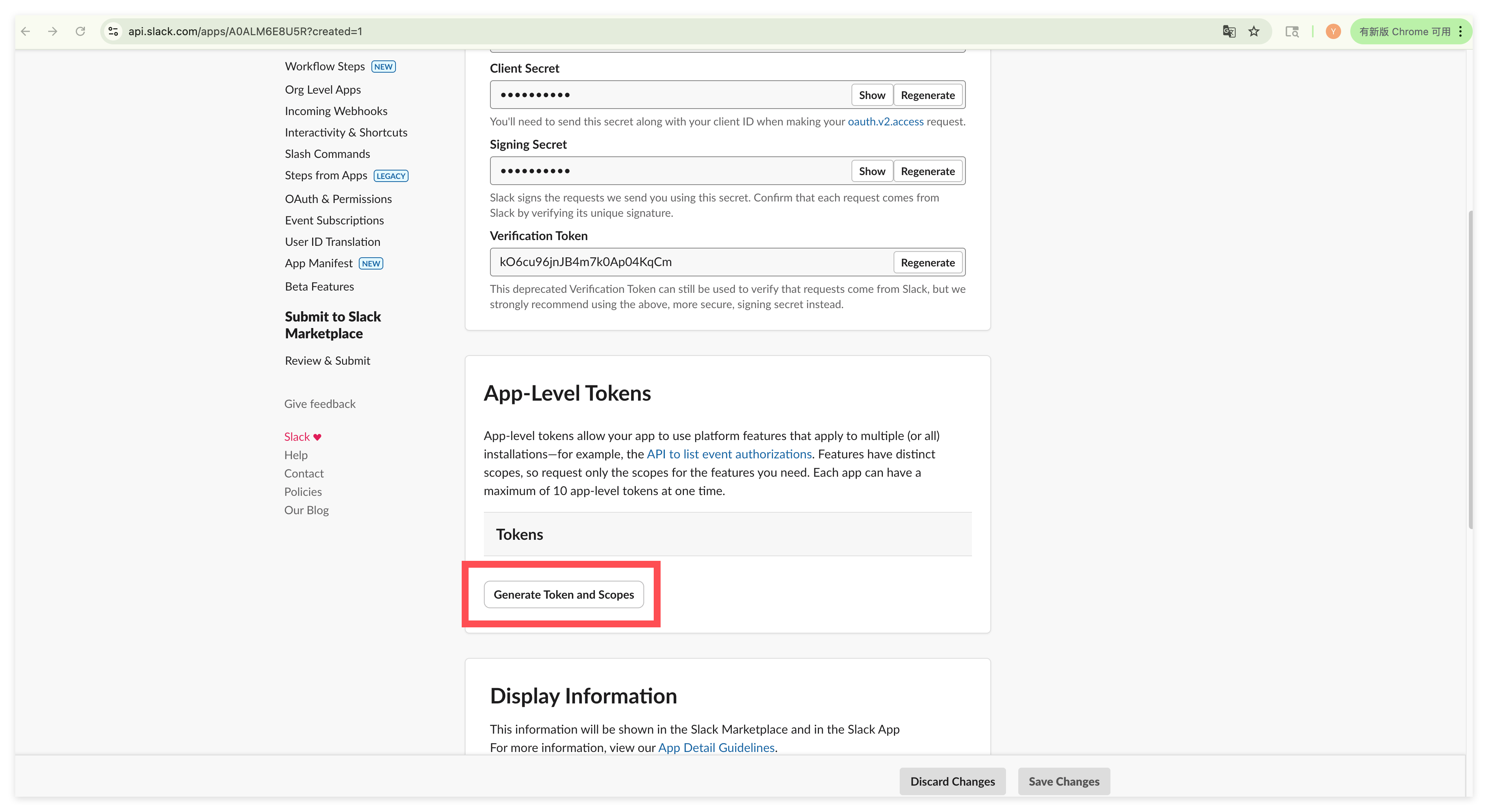This screenshot has width=1488, height=812.
Task: Open the oauth.v2.access link
Action: 885,122
